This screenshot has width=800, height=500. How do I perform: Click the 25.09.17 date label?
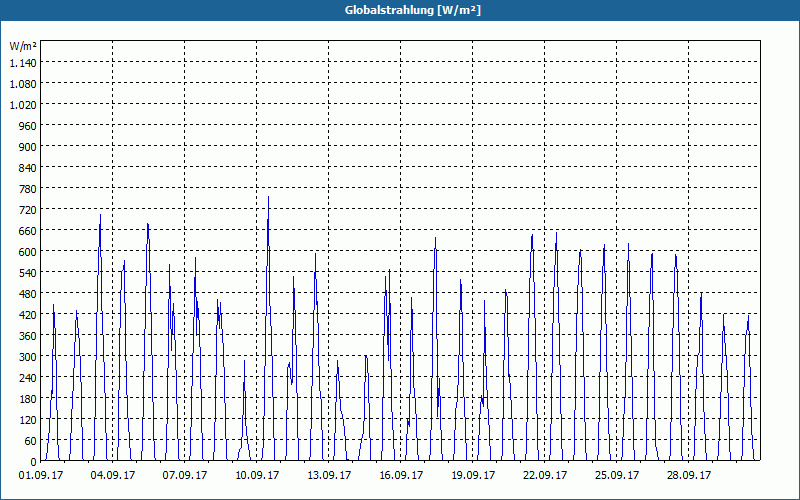[617, 476]
